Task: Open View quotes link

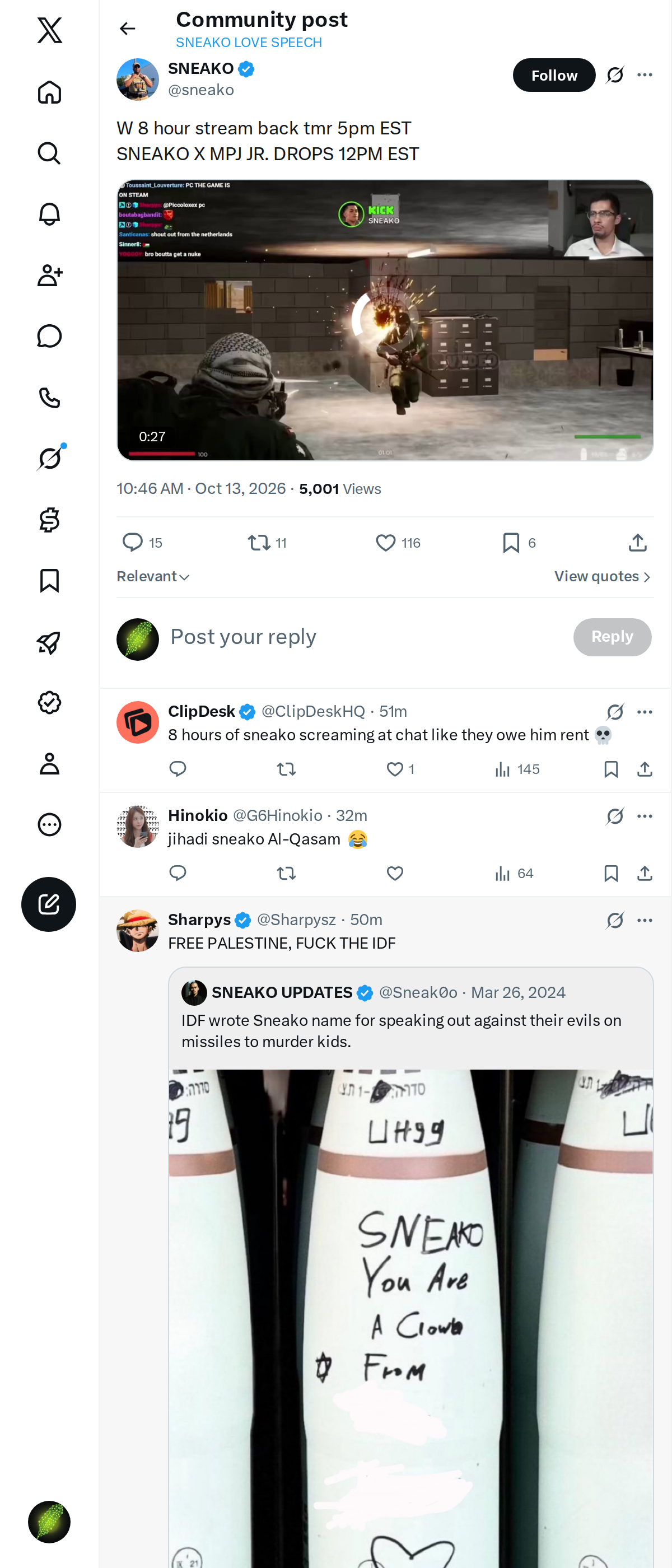Action: click(x=603, y=576)
